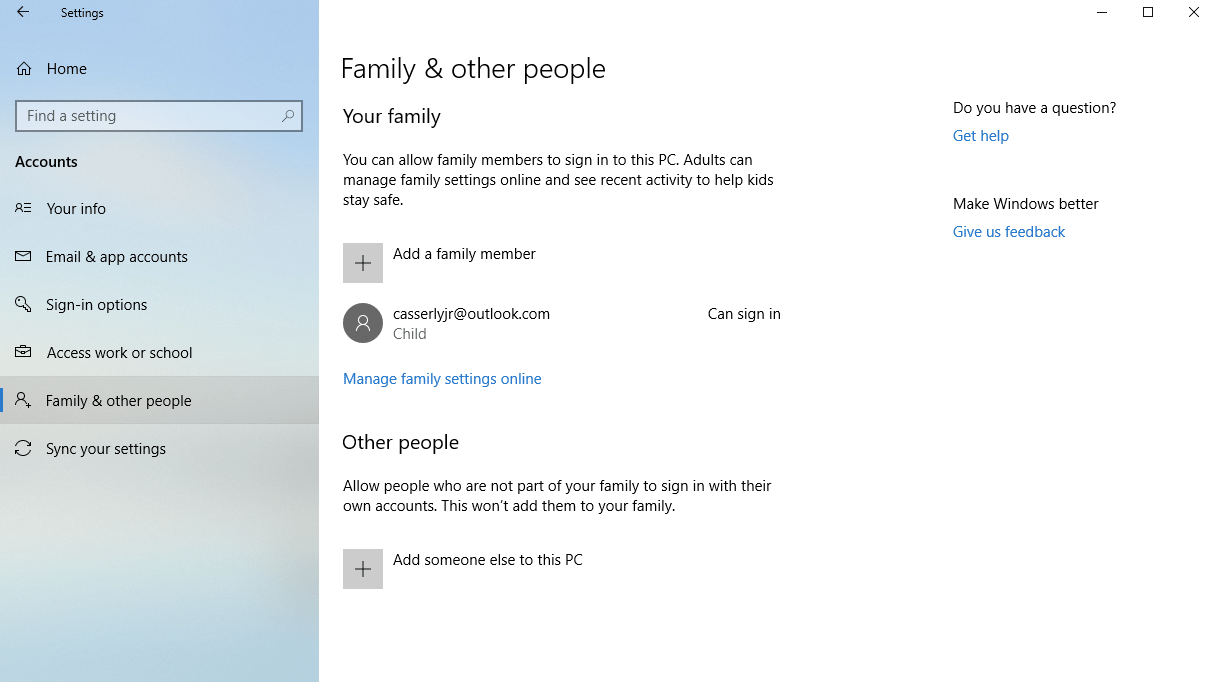Click the back arrow
1213x682 pixels.
pos(22,12)
